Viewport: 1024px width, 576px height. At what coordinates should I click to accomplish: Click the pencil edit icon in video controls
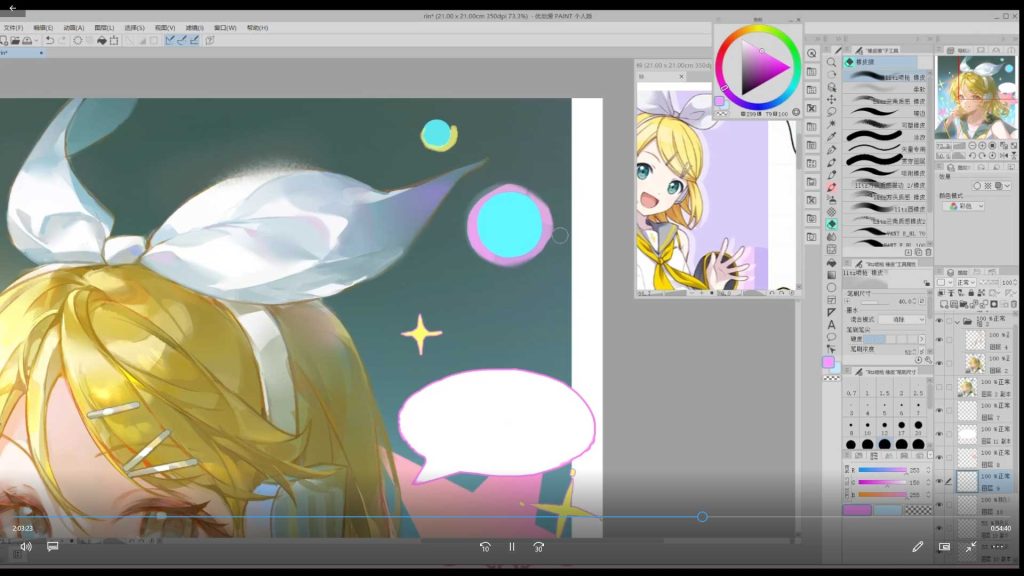click(x=918, y=547)
